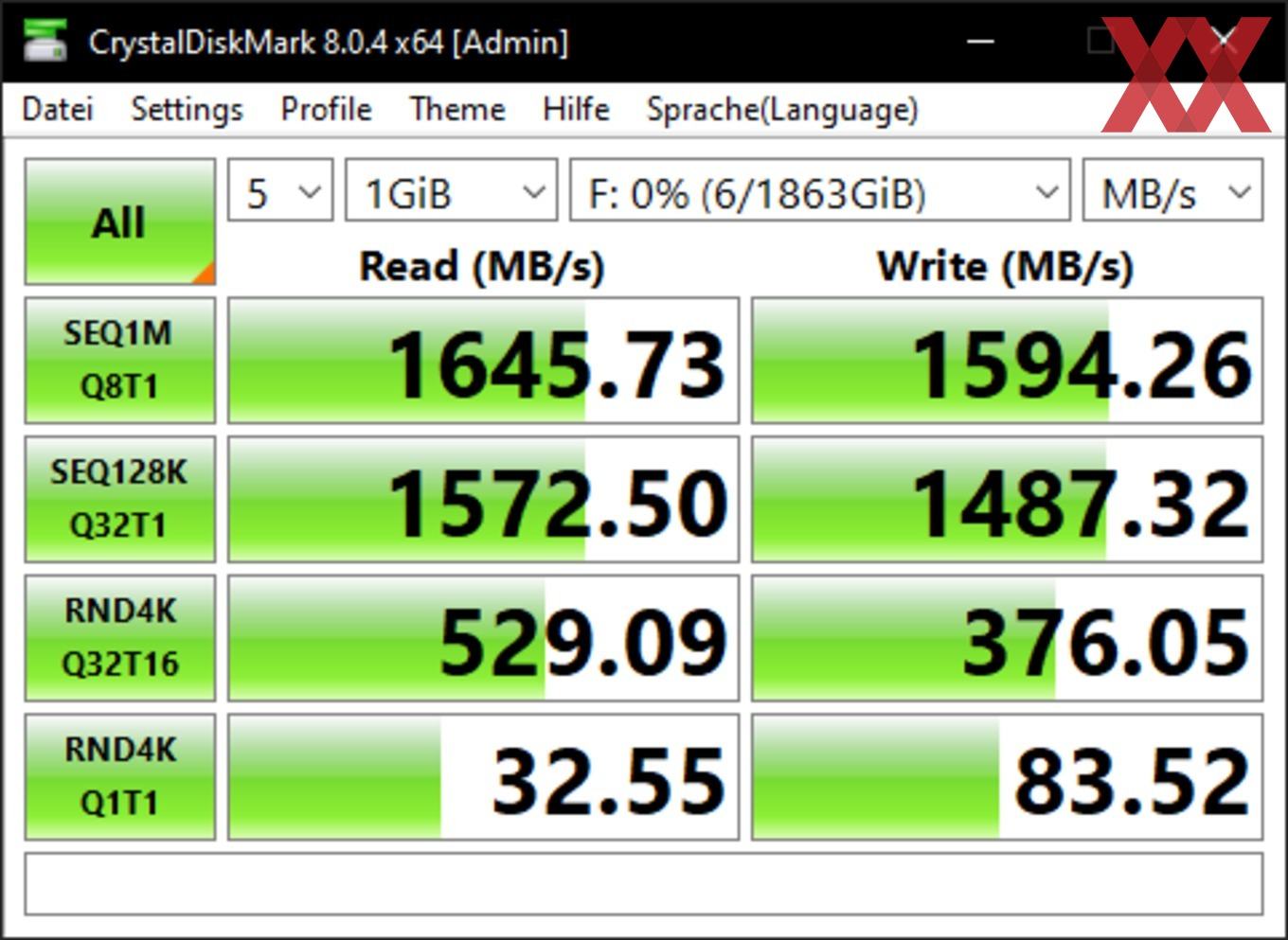Open the test count dropdown showing 5
1288x940 pixels.
tap(280, 190)
